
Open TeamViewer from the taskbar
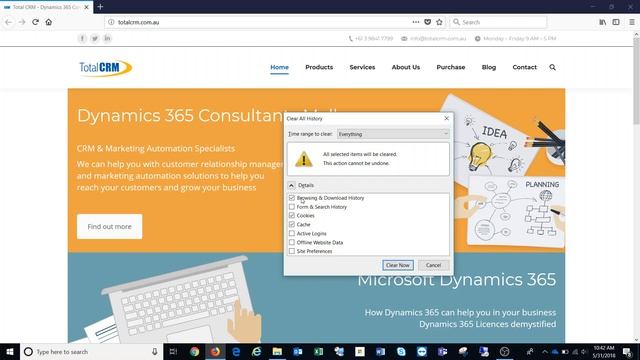422,351
